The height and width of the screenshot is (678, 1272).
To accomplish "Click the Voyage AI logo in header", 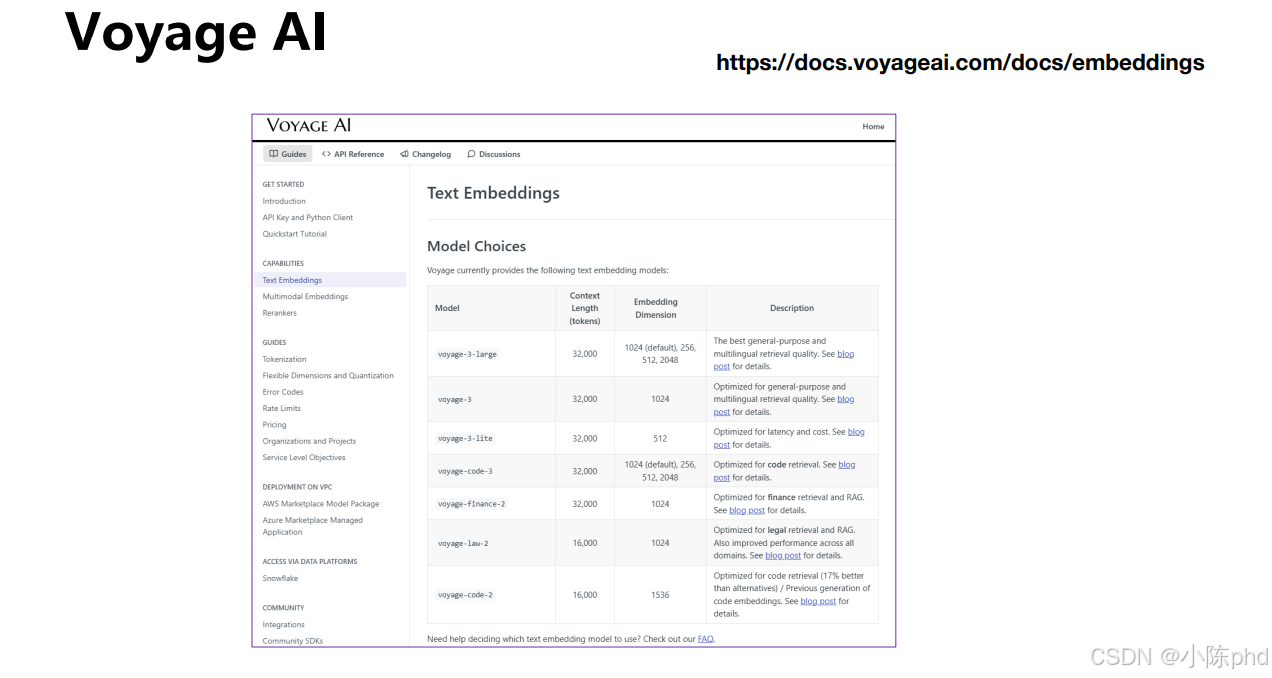I will click(309, 126).
